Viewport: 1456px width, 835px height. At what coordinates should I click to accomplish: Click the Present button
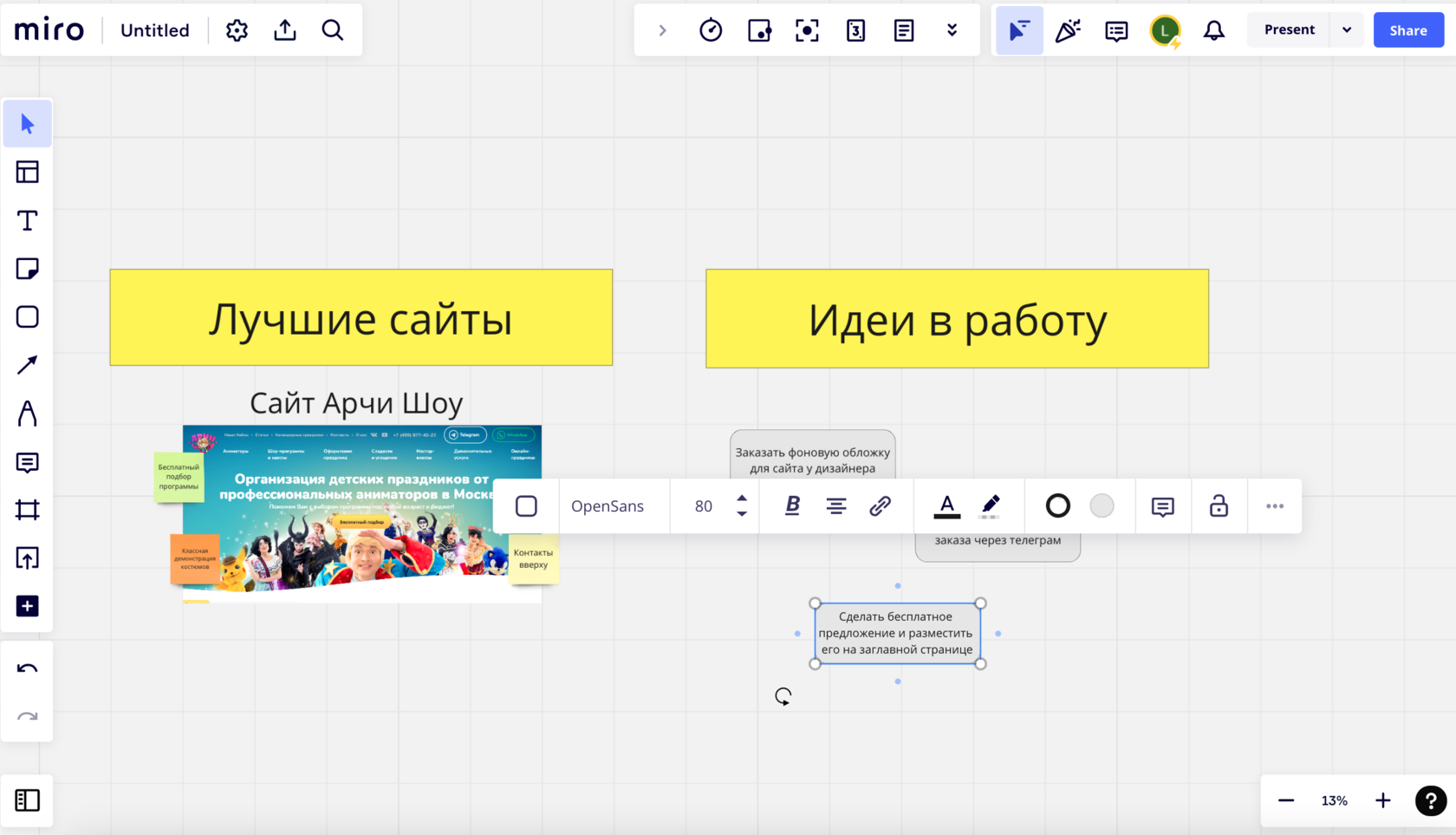1289,29
